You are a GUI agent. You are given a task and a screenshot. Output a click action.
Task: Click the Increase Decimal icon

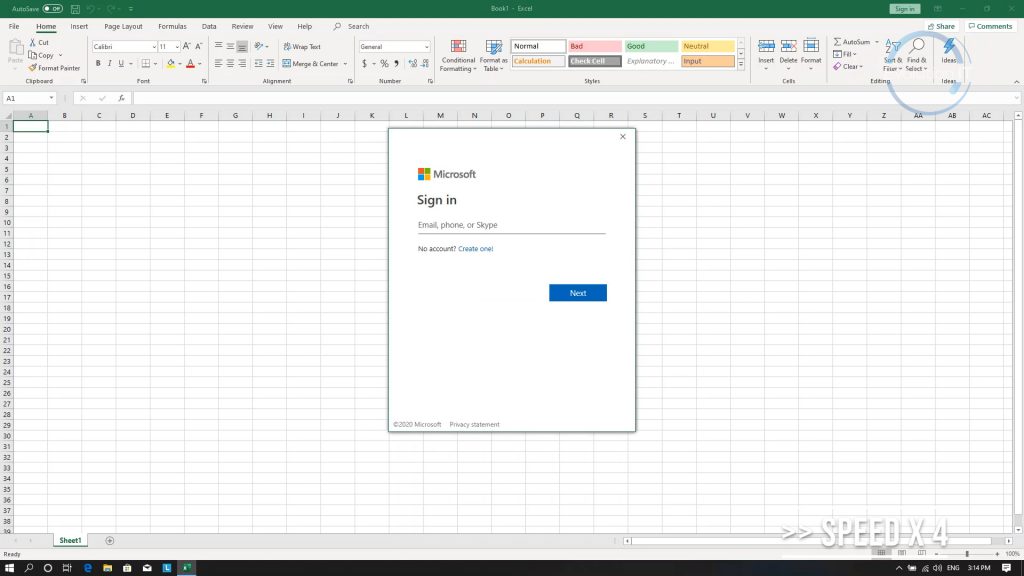coord(413,64)
